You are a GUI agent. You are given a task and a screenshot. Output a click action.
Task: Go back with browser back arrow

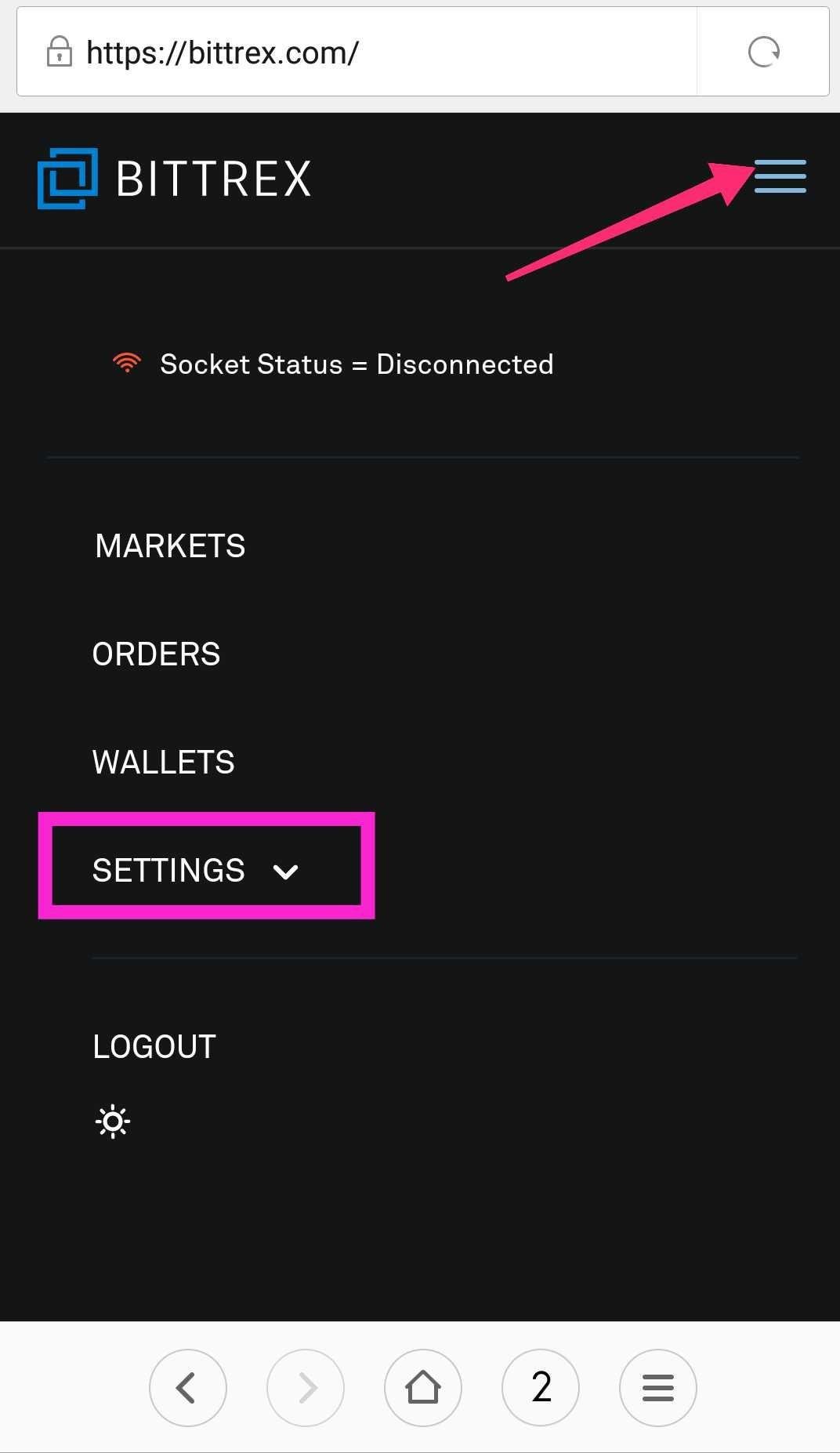[x=187, y=1388]
